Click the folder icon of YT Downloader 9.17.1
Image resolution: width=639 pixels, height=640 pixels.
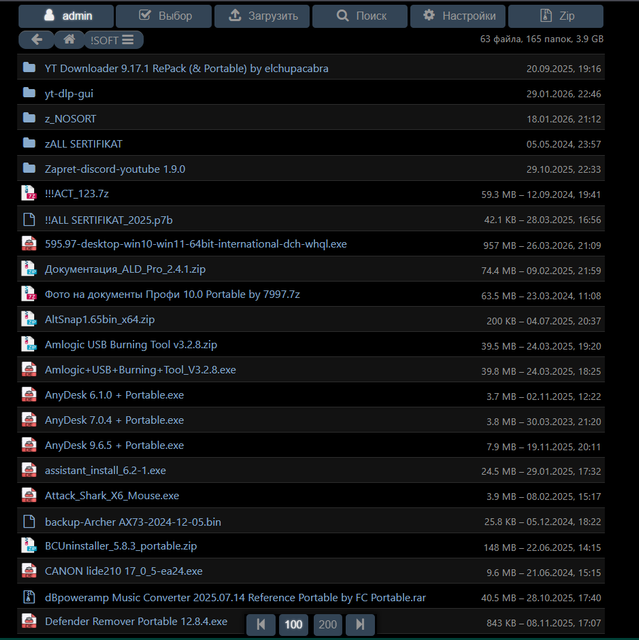tap(29, 67)
